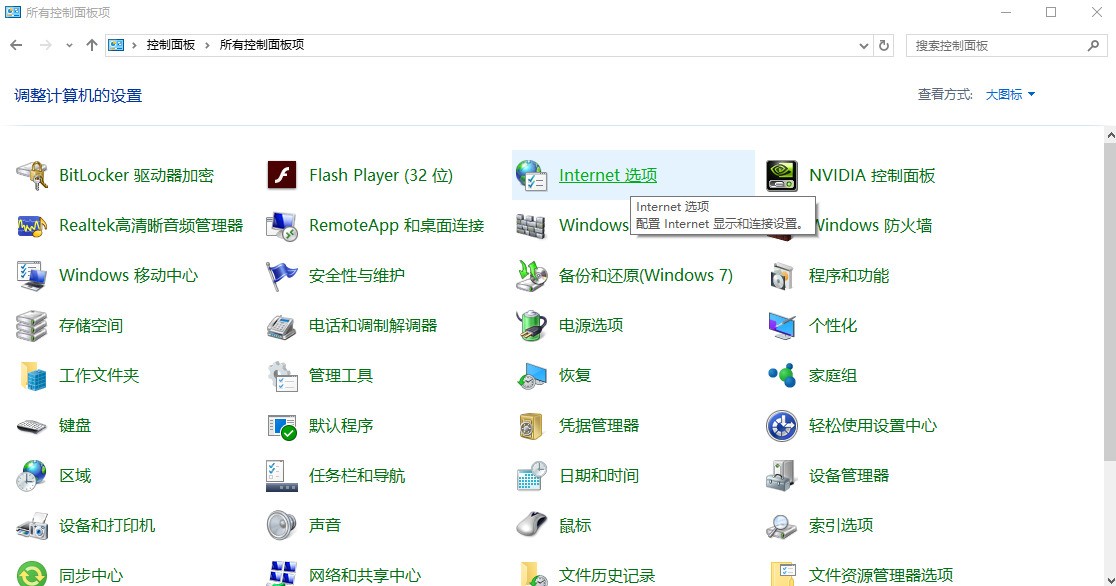Open the 默认程序 icon
Image resolution: width=1116 pixels, height=586 pixels.
coord(282,426)
